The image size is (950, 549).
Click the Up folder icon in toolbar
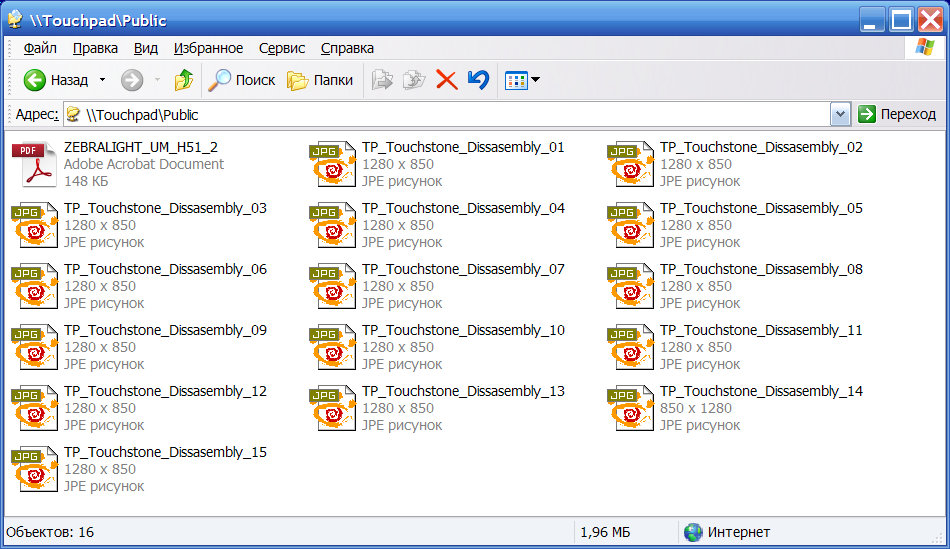183,80
